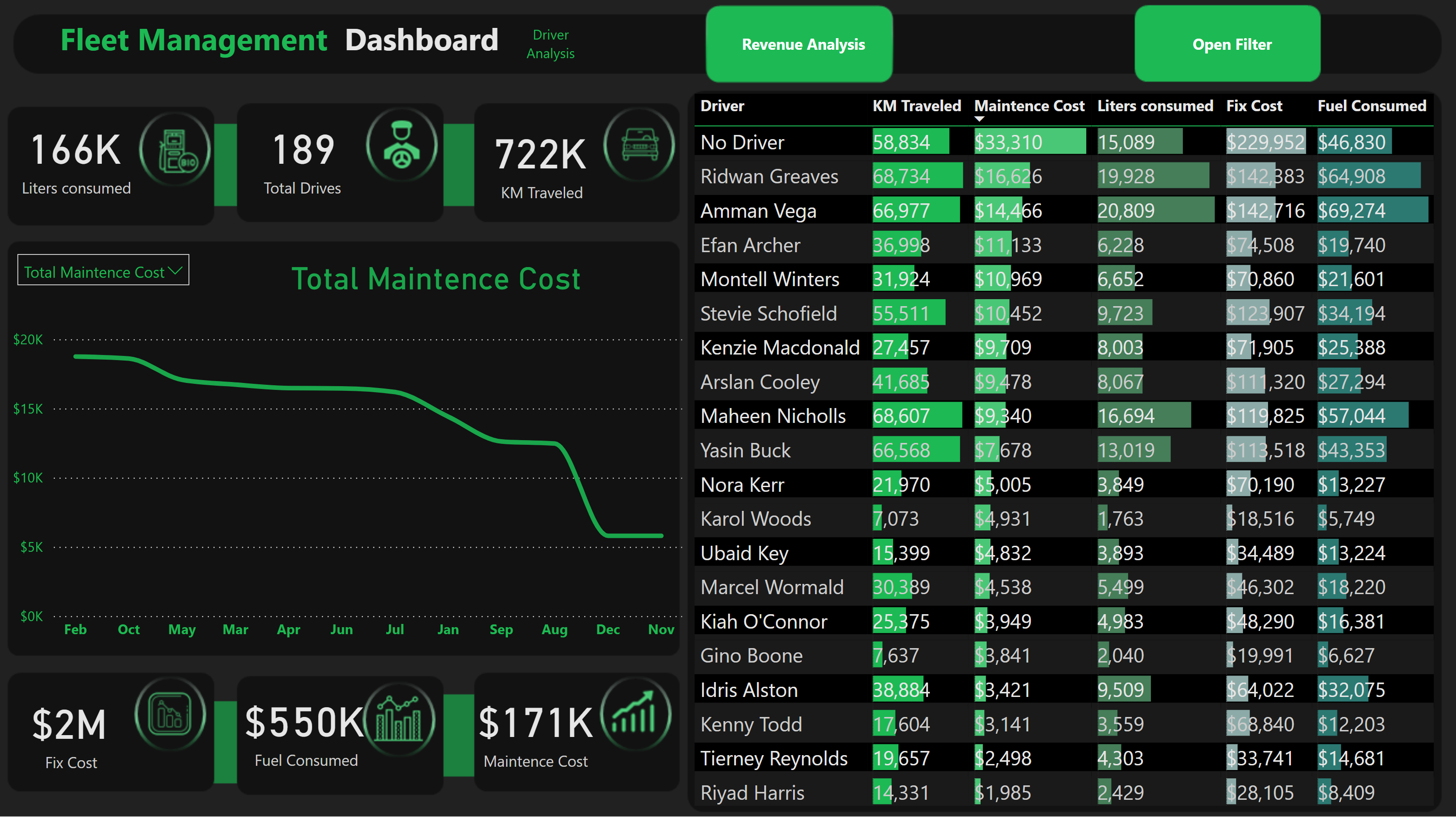This screenshot has width=1456, height=817.
Task: Select driver Montell Winters
Action: pyautogui.click(x=770, y=279)
